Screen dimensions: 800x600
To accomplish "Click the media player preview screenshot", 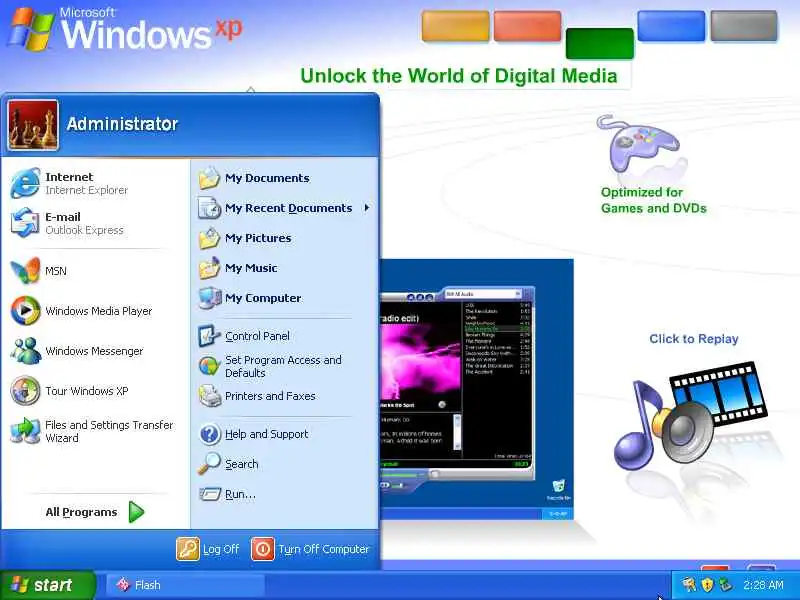I will [x=477, y=389].
